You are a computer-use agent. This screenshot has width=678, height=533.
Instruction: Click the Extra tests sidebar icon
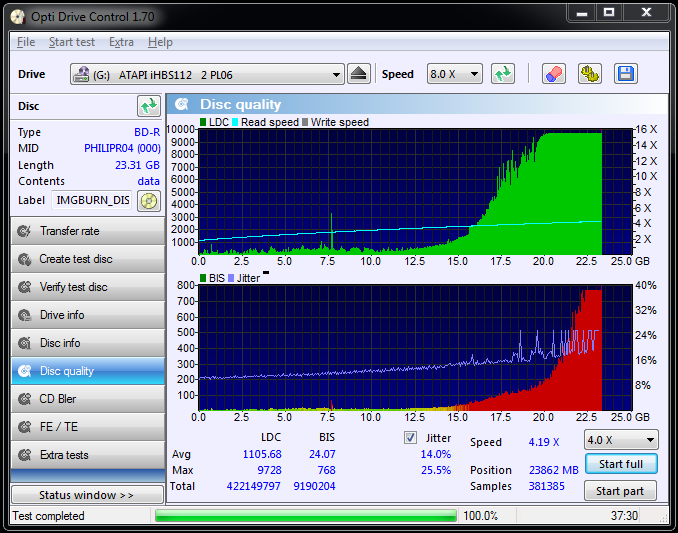point(24,455)
